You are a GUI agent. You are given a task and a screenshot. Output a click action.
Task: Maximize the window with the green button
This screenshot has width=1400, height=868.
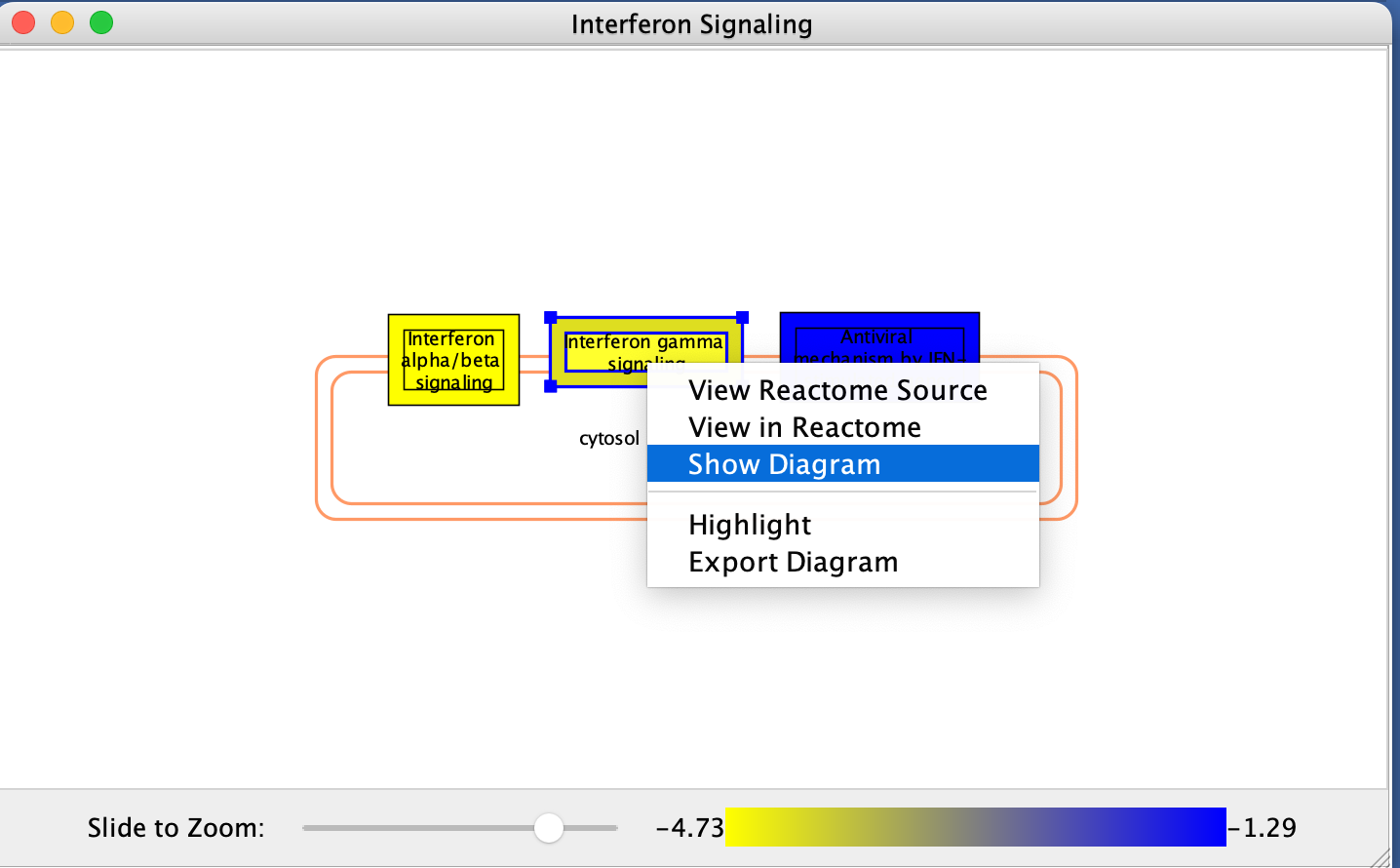coord(101,22)
